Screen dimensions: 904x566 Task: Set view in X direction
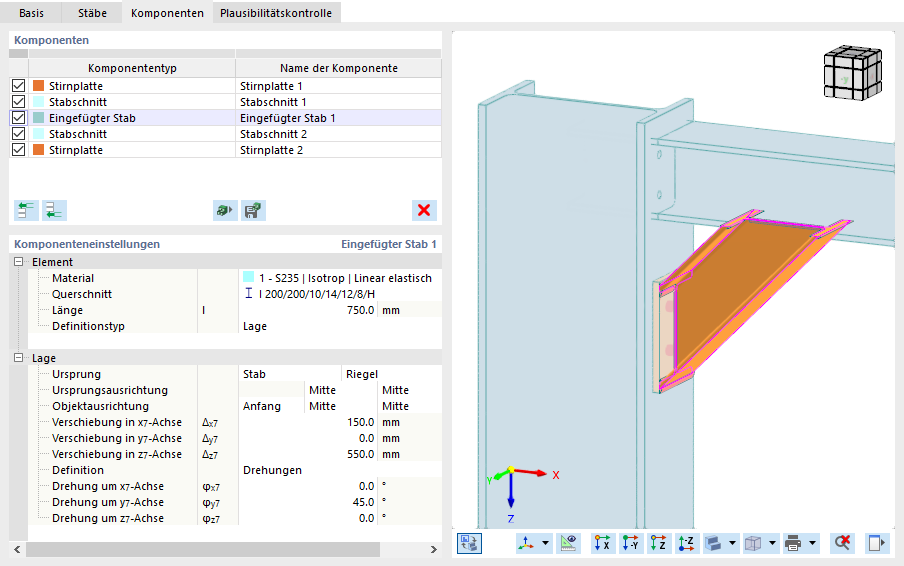pyautogui.click(x=602, y=543)
